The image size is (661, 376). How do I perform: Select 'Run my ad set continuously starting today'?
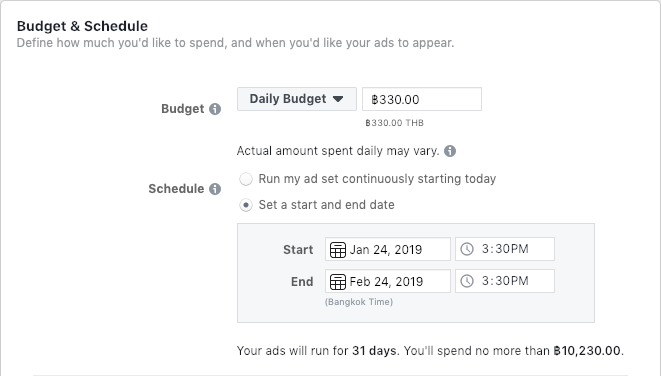pyautogui.click(x=246, y=179)
